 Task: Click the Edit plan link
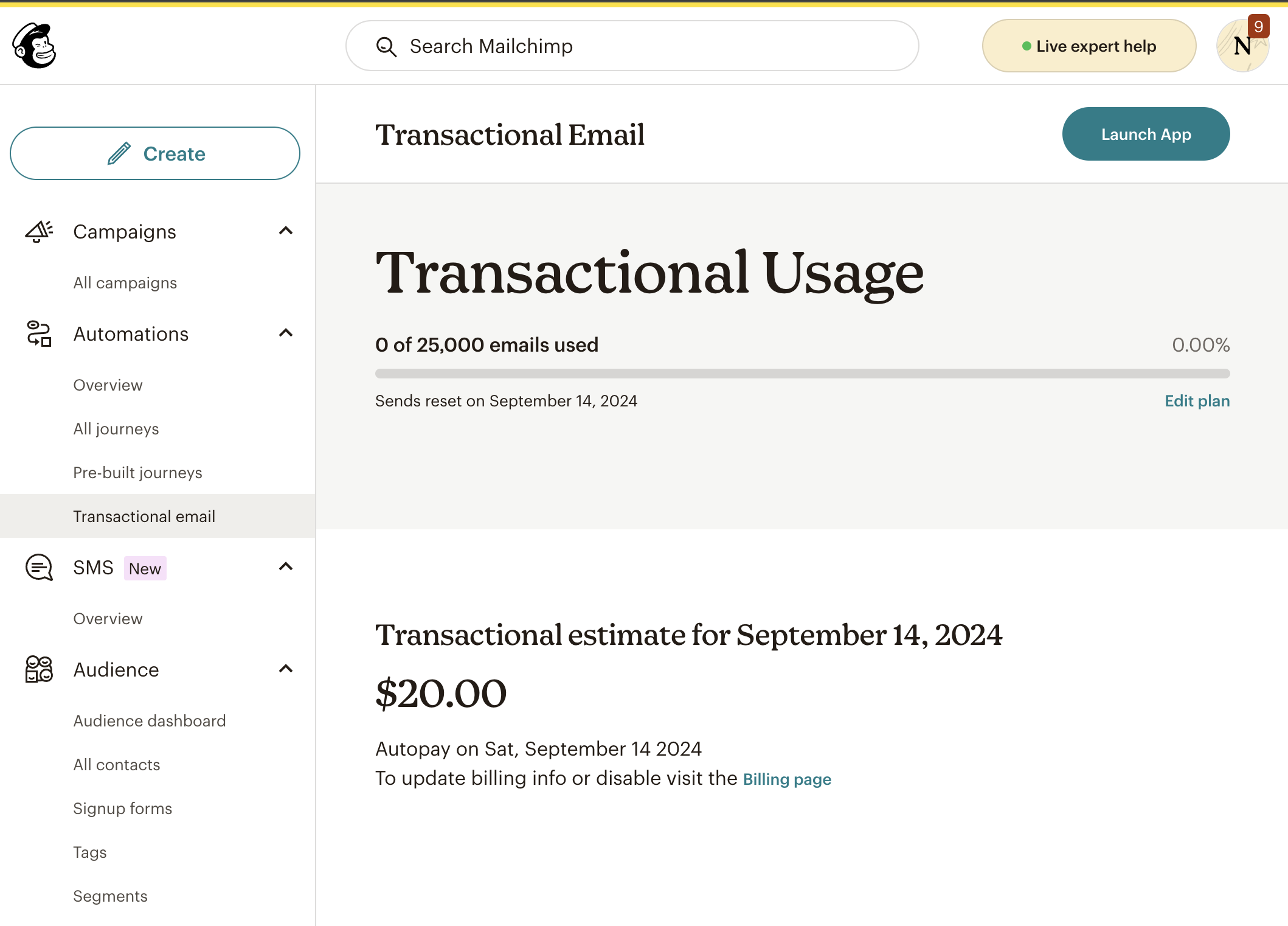(1197, 401)
